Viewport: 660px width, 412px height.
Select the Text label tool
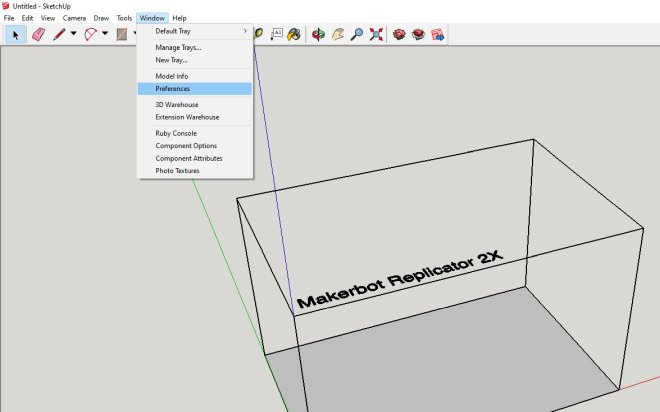(277, 35)
